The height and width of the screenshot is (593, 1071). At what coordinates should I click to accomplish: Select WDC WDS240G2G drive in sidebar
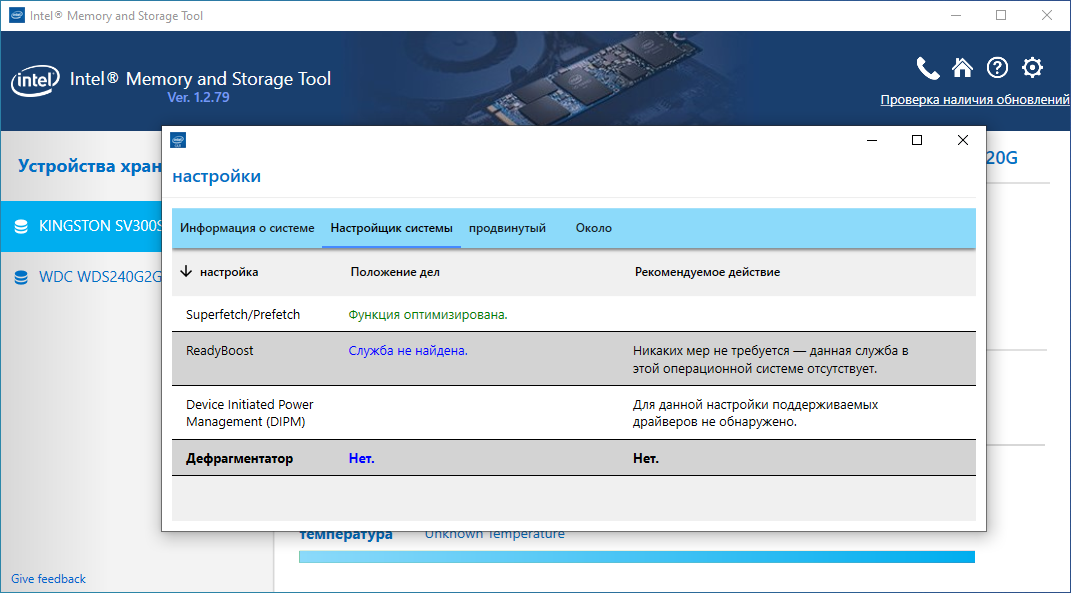81,277
